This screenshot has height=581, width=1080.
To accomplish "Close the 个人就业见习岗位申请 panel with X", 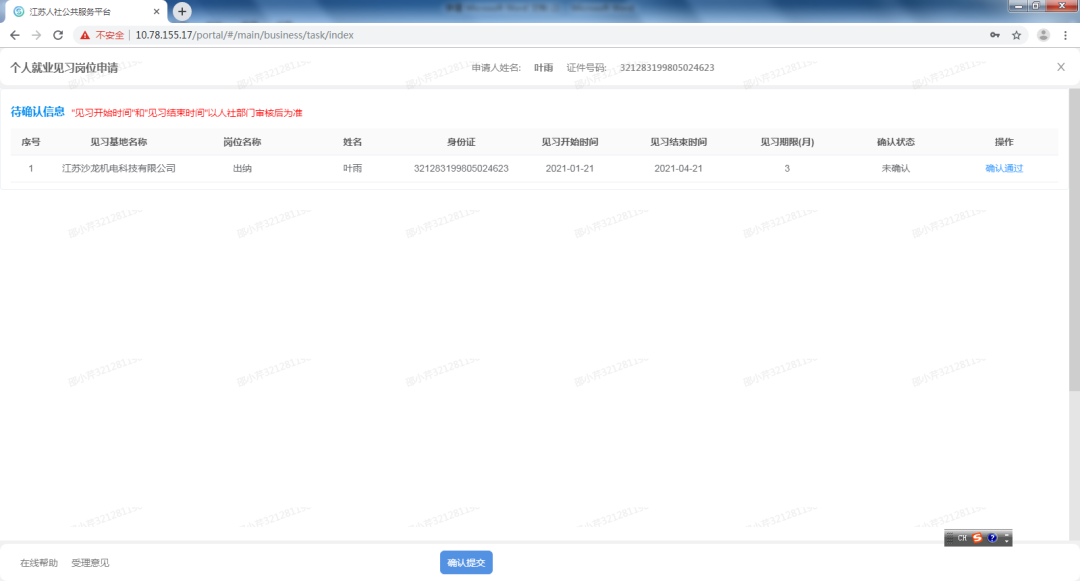I will pyautogui.click(x=1061, y=67).
